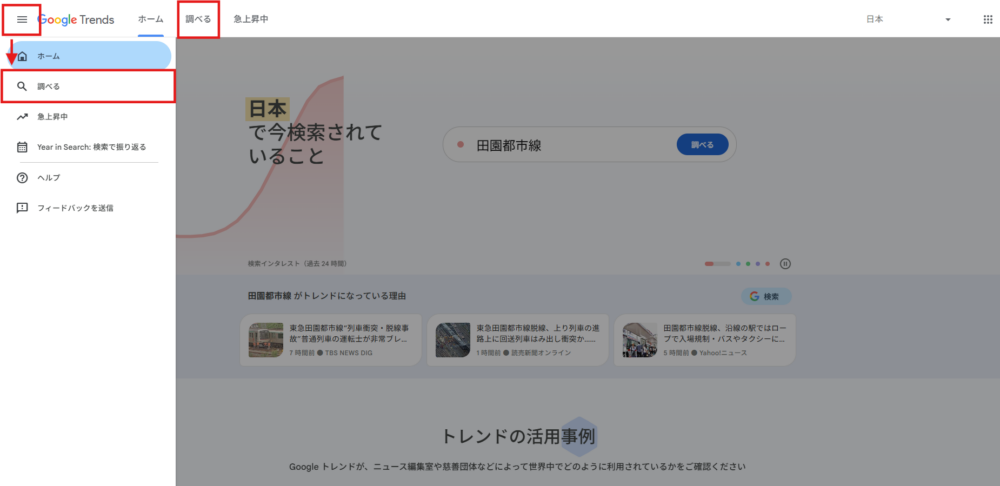Click the trending arrow icon for 急上昇中
Viewport: 1000px width, 486px height.
[22, 117]
